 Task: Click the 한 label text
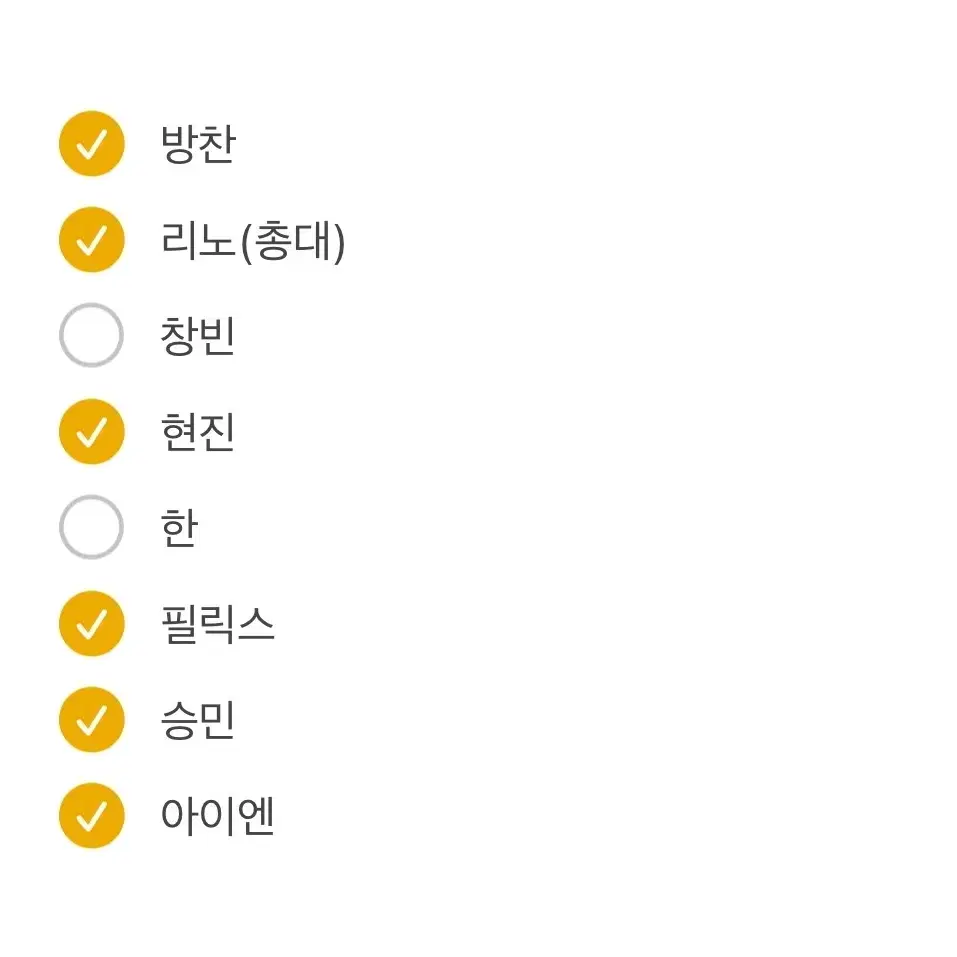(x=179, y=528)
